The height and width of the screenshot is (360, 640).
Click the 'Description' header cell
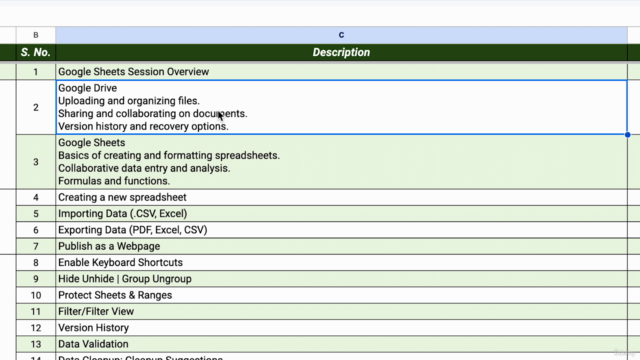coord(341,52)
